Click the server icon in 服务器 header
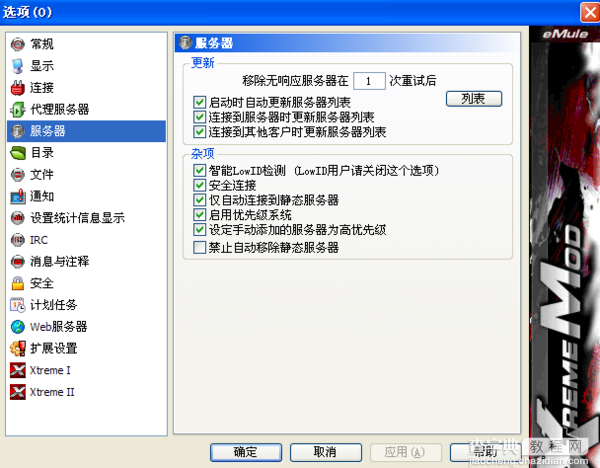The height and width of the screenshot is (468, 600). coord(185,43)
